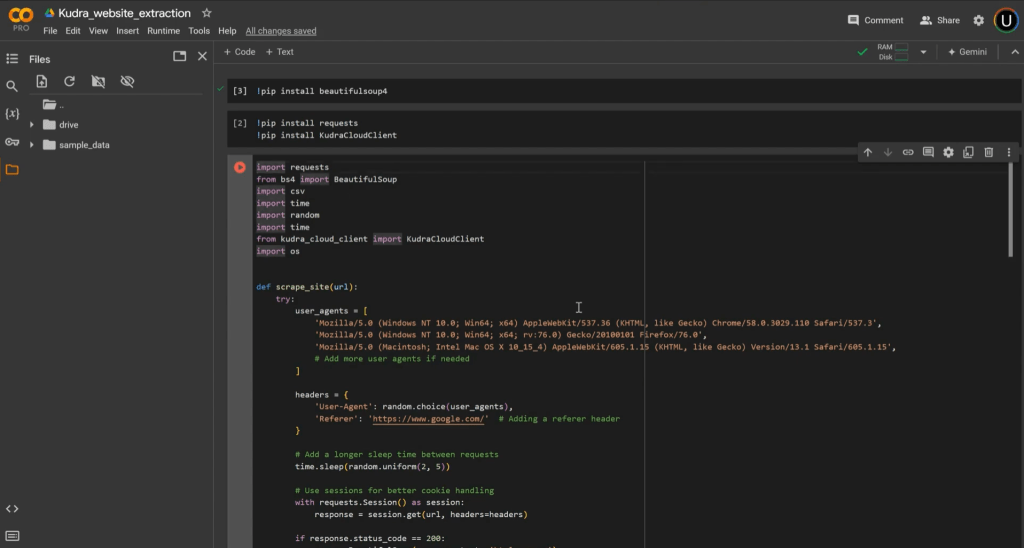Star the Kudra_website_extraction notebook
Screen dimensions: 1024x548
[206, 13]
